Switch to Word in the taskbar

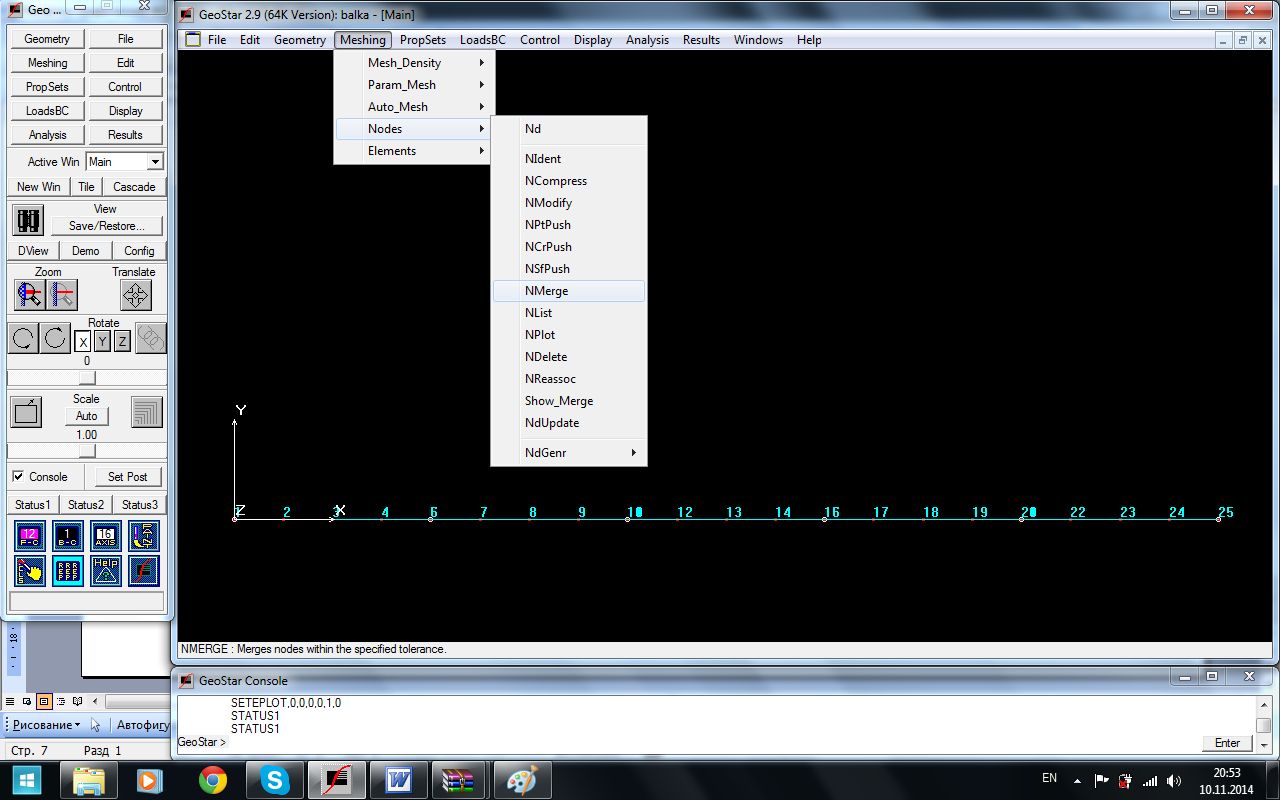click(398, 780)
